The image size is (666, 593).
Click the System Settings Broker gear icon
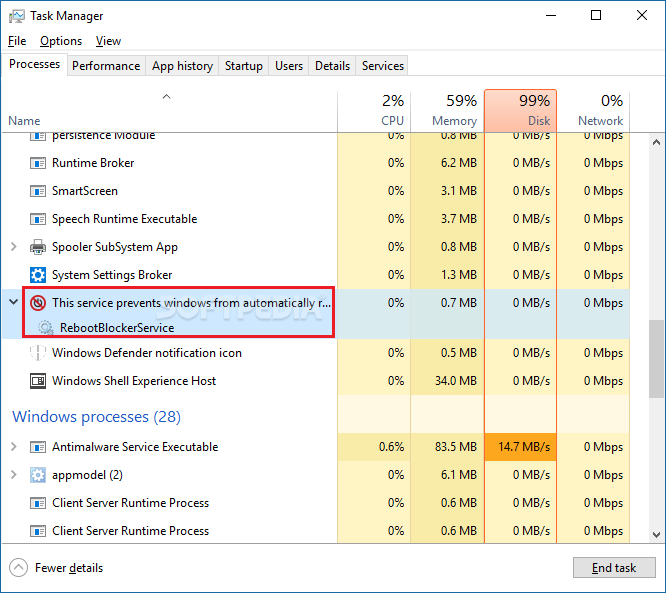(38, 275)
